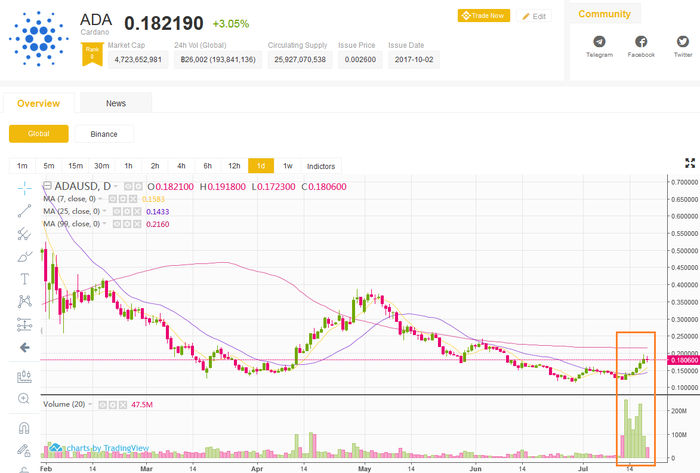Switch to the News tab
The width and height of the screenshot is (700, 473).
pos(116,104)
